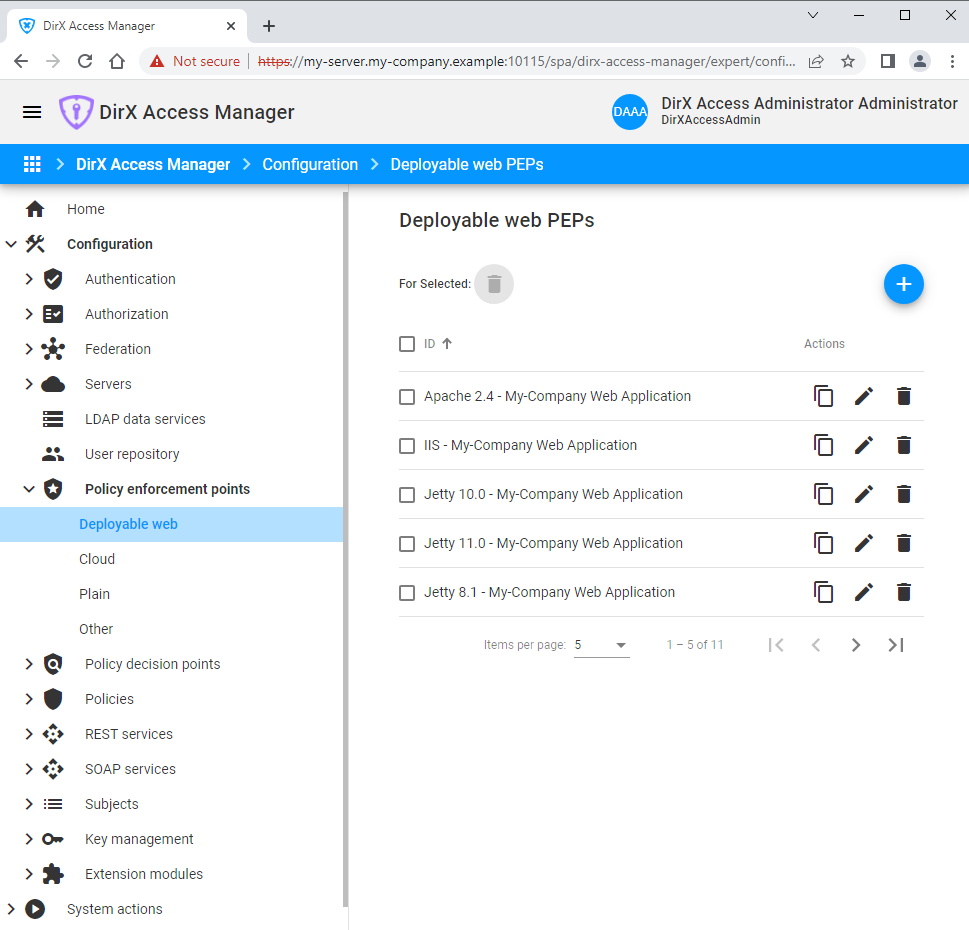Screen dimensions: 969x930
Task: Open the Items per page dropdown
Action: tap(601, 645)
